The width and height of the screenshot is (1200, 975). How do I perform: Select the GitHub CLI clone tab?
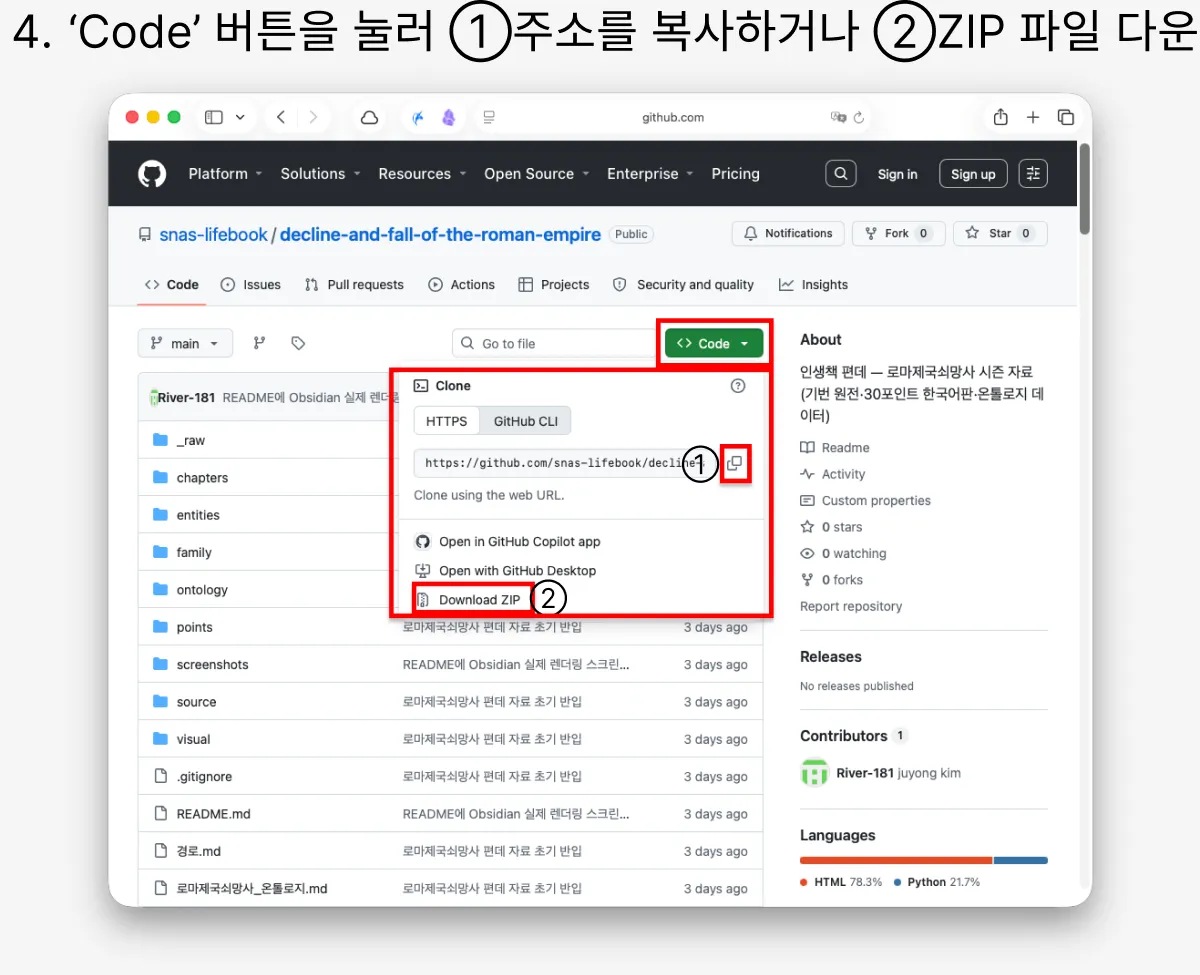526,421
